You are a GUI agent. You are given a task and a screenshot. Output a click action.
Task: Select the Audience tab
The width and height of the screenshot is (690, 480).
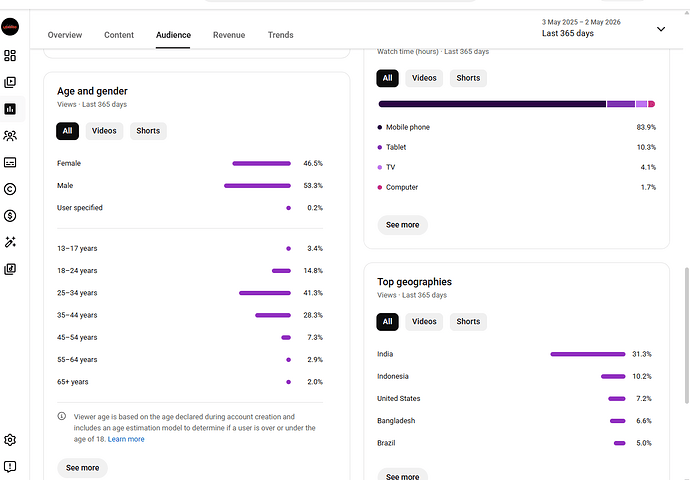tap(173, 35)
